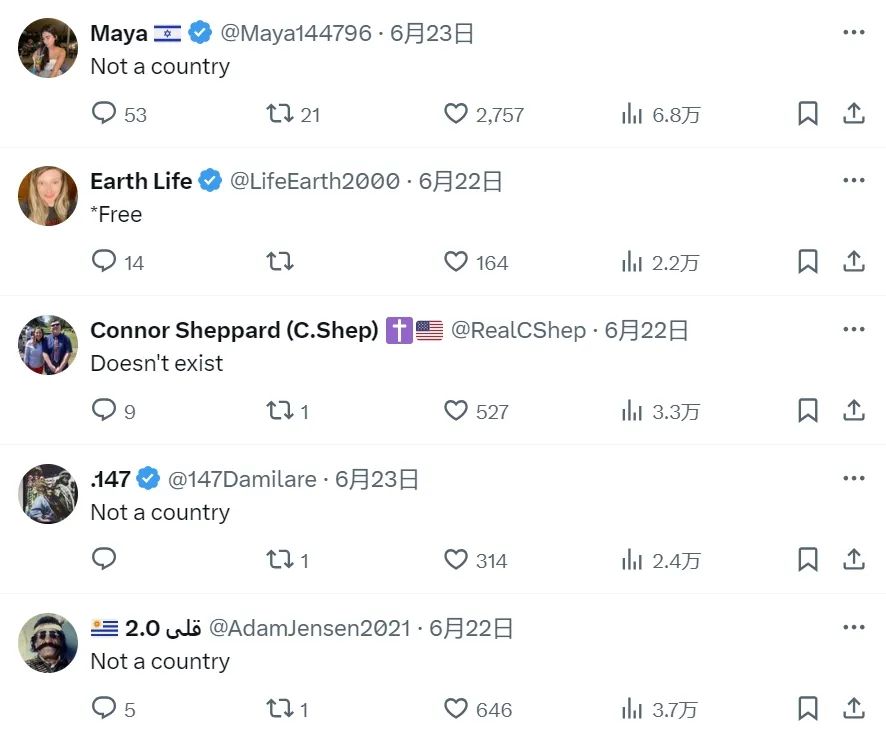This screenshot has height=736, width=886.
Task: Like Earth Life's "*Free" tweet
Action: [456, 262]
